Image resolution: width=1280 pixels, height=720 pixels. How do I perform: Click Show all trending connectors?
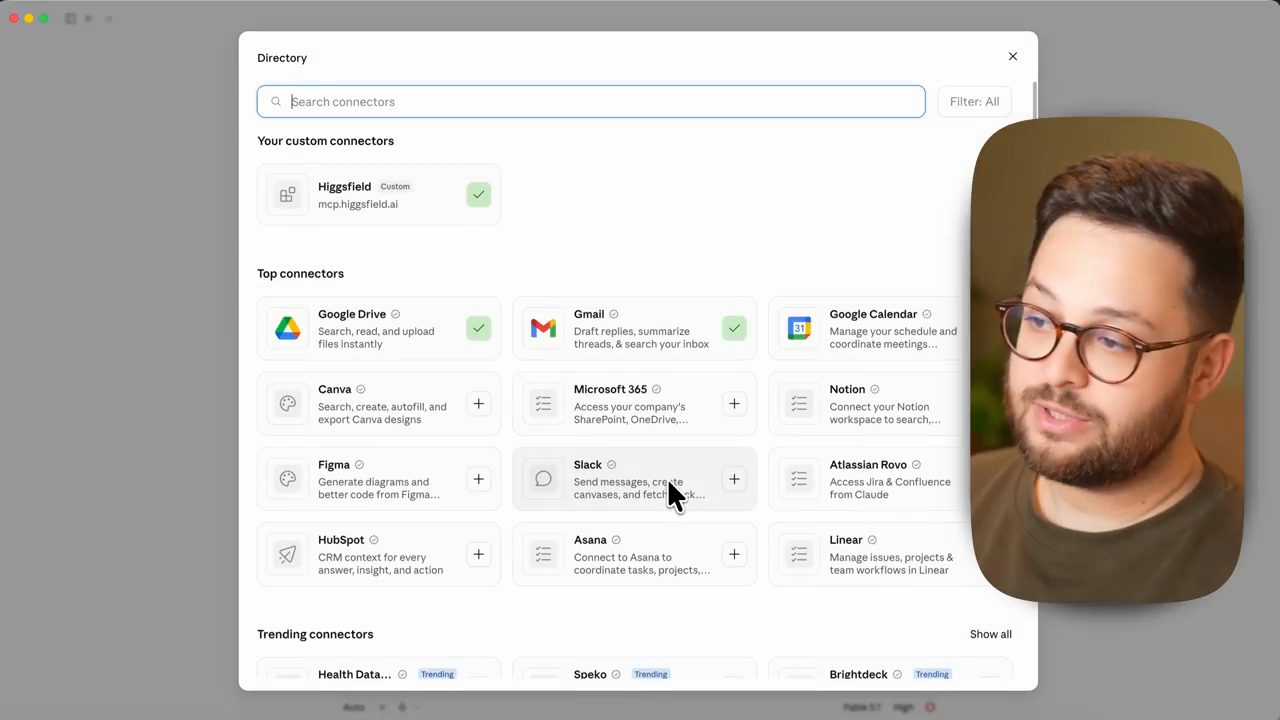[x=991, y=634]
